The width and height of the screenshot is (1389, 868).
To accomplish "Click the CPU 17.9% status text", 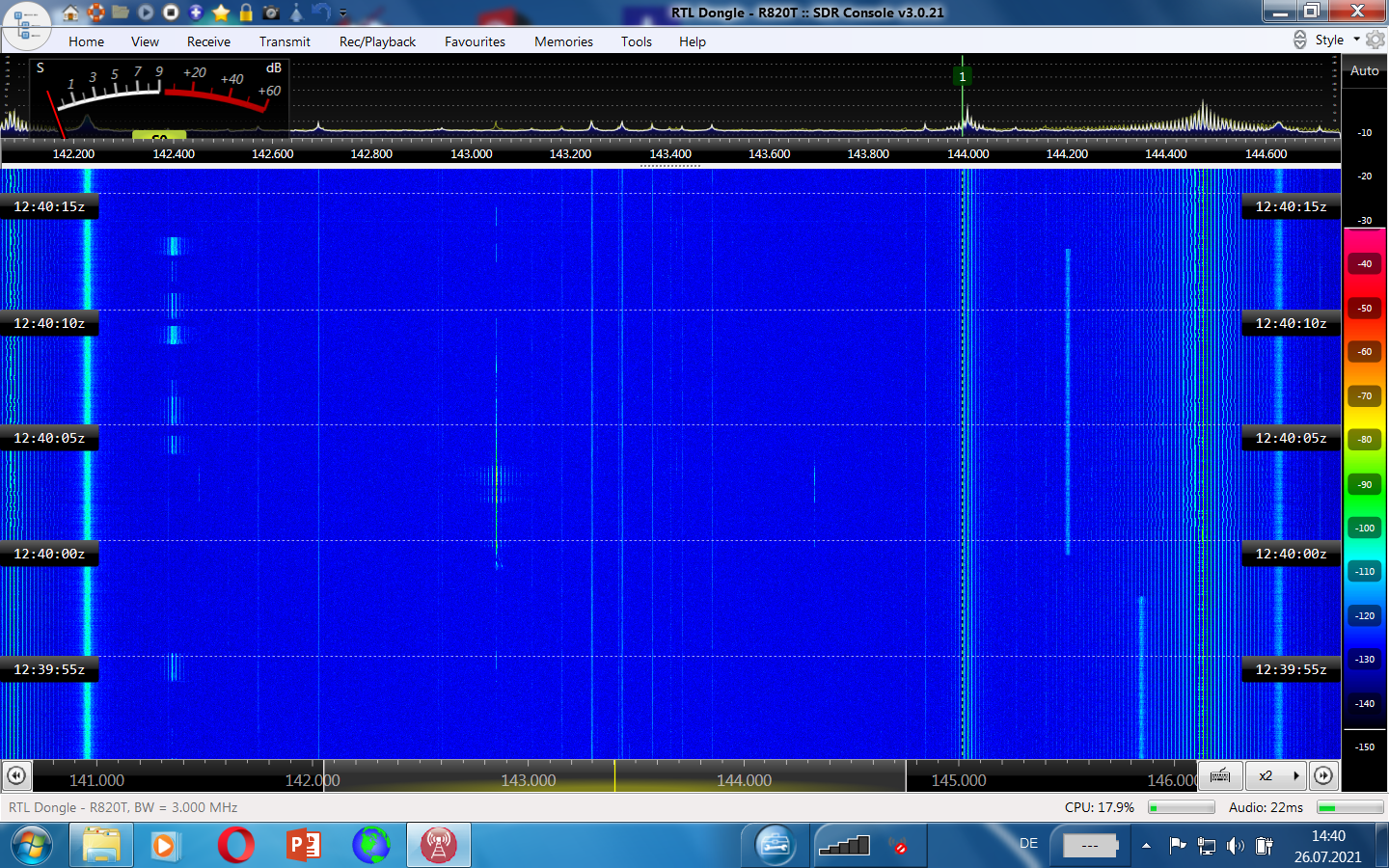I will (1100, 807).
